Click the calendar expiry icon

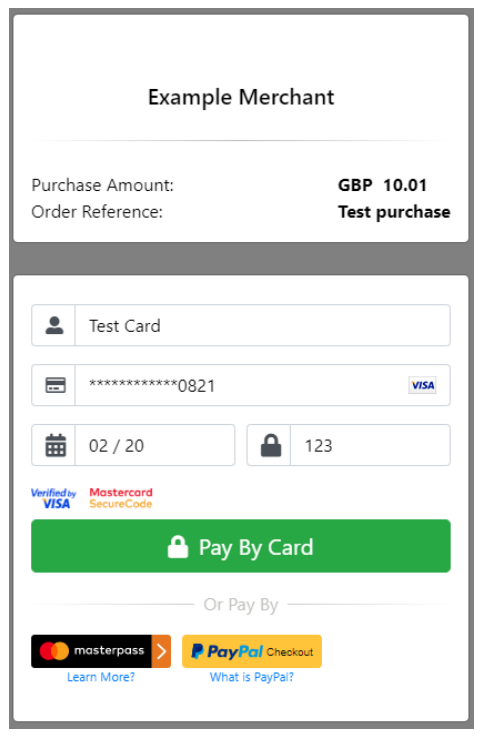coord(55,445)
